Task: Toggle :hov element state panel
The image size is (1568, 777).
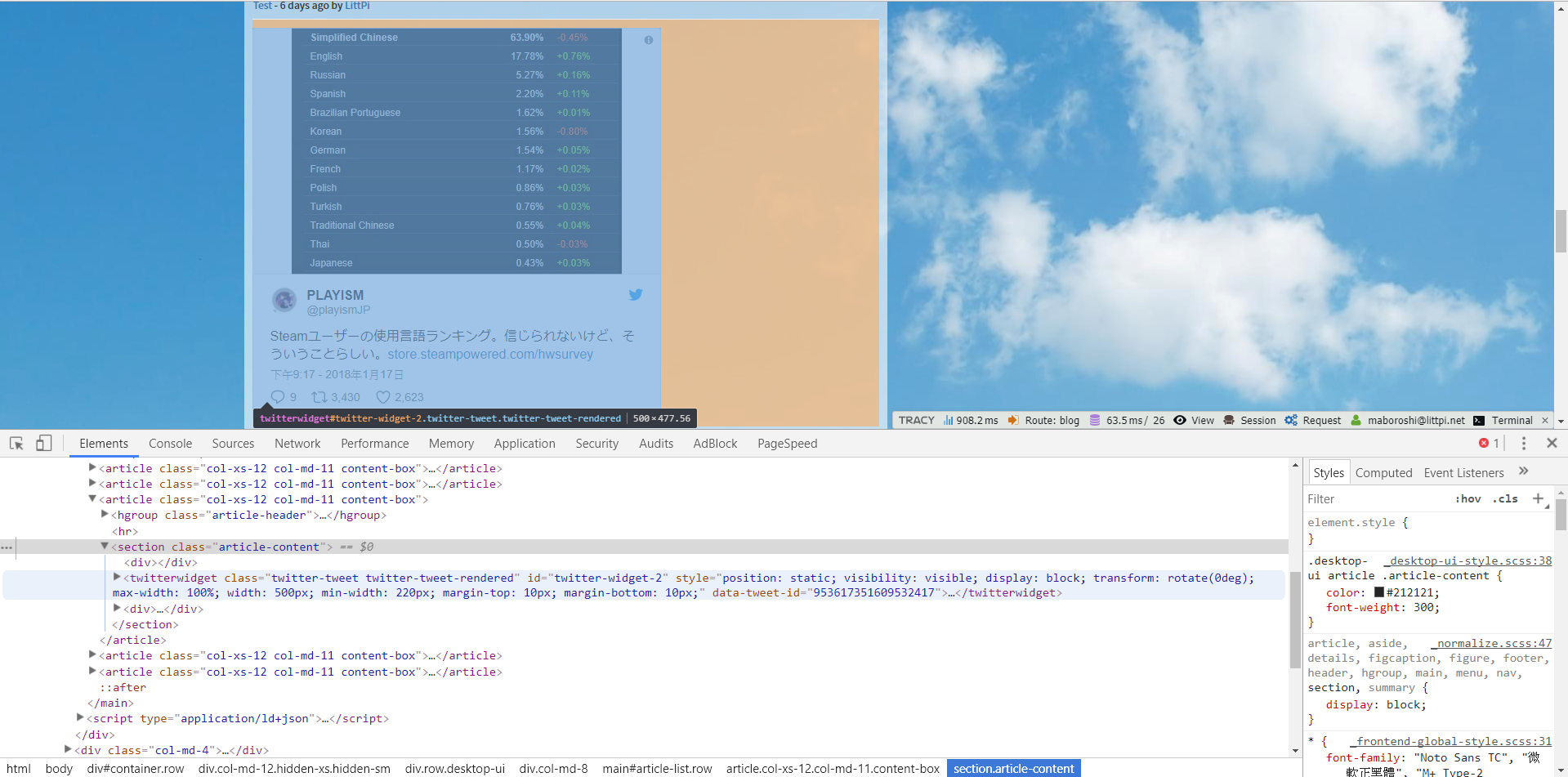Action: coord(1467,498)
